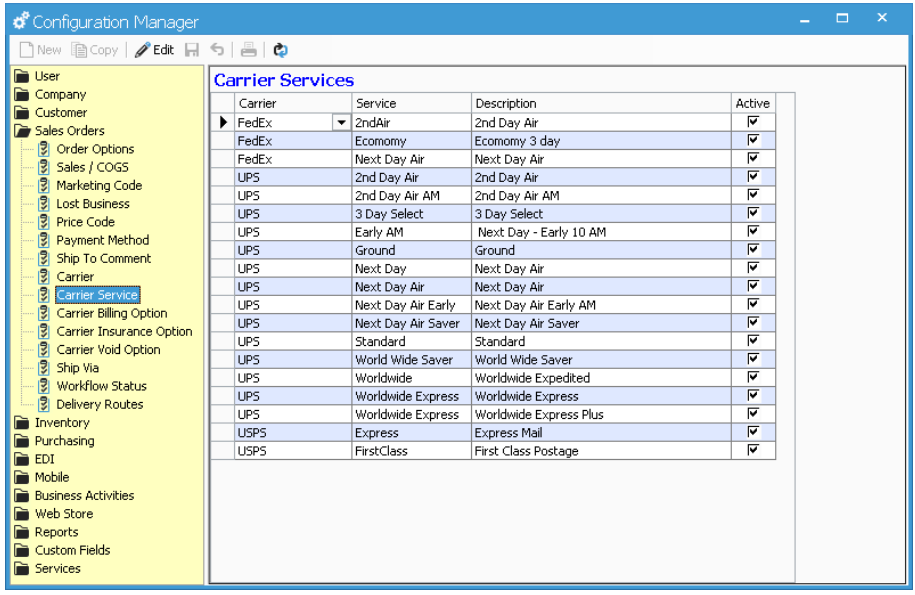
Task: Click the Save floppy disk icon
Action: [x=192, y=50]
